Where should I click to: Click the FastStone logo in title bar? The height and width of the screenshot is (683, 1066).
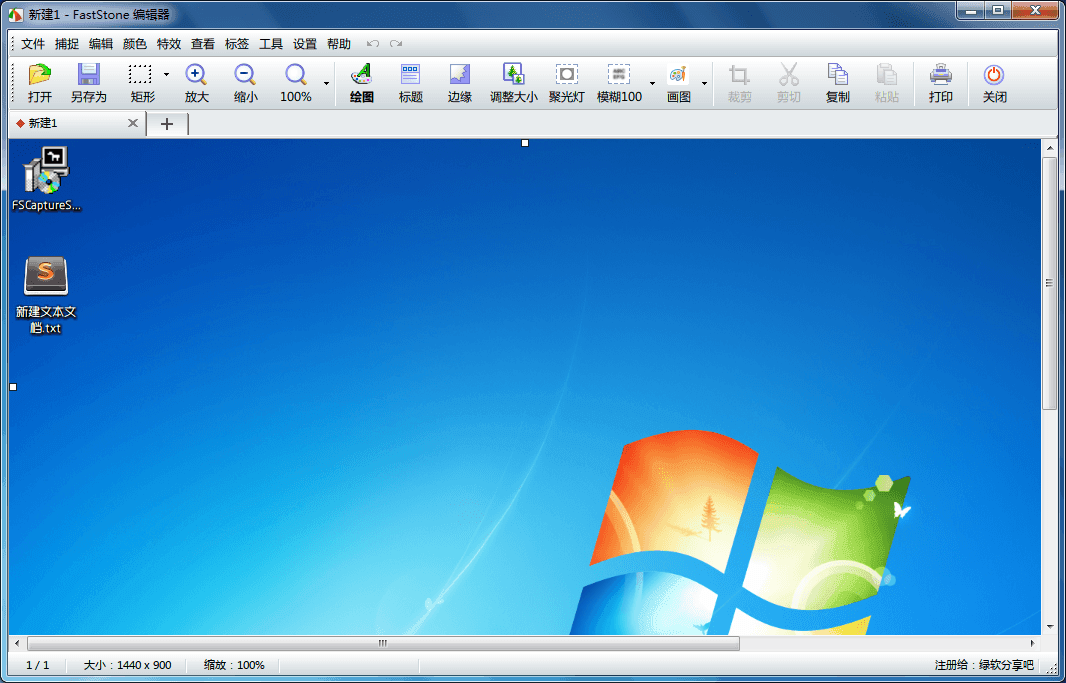pyautogui.click(x=15, y=14)
